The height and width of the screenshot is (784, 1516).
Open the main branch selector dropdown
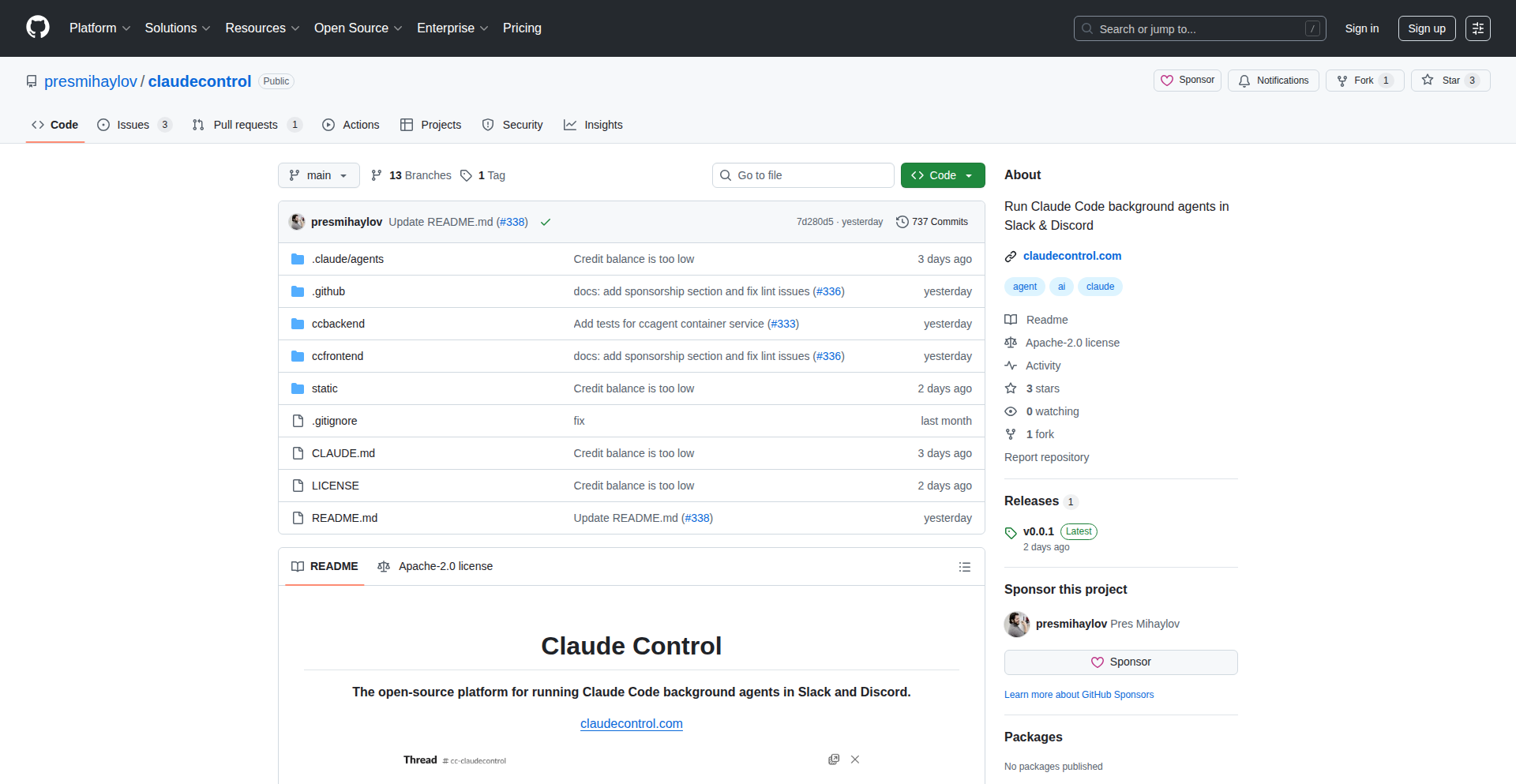(319, 175)
